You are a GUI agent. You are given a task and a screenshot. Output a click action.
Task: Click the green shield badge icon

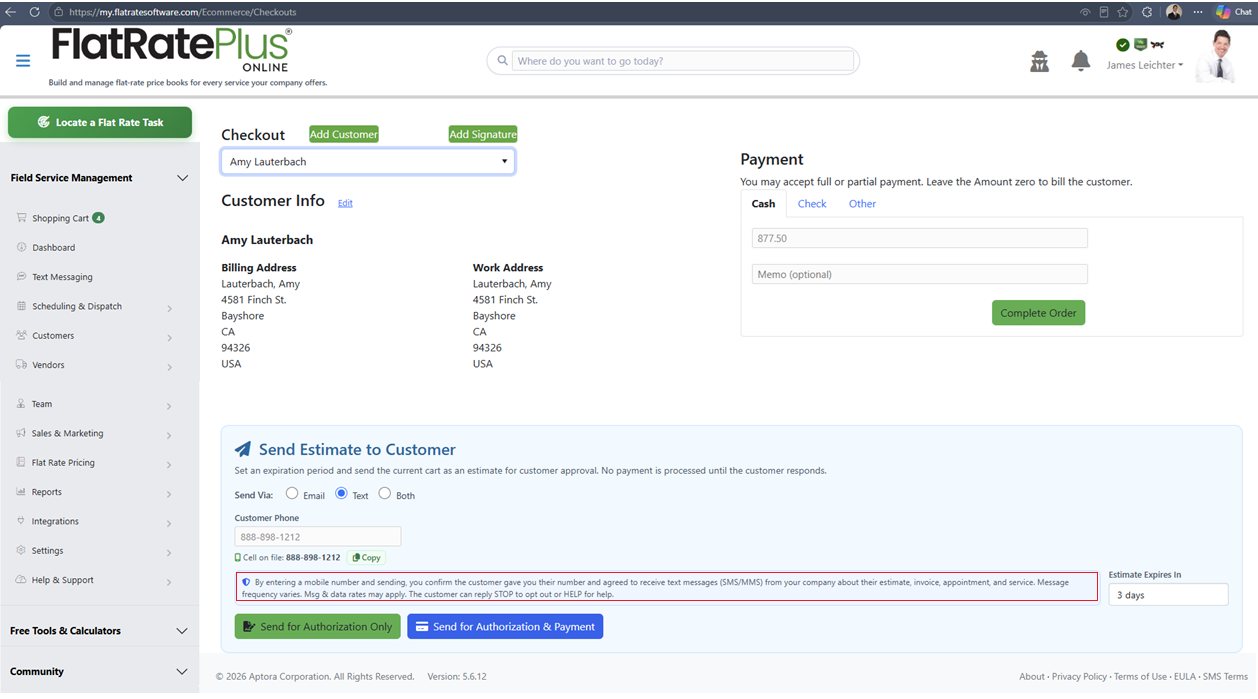point(1140,45)
